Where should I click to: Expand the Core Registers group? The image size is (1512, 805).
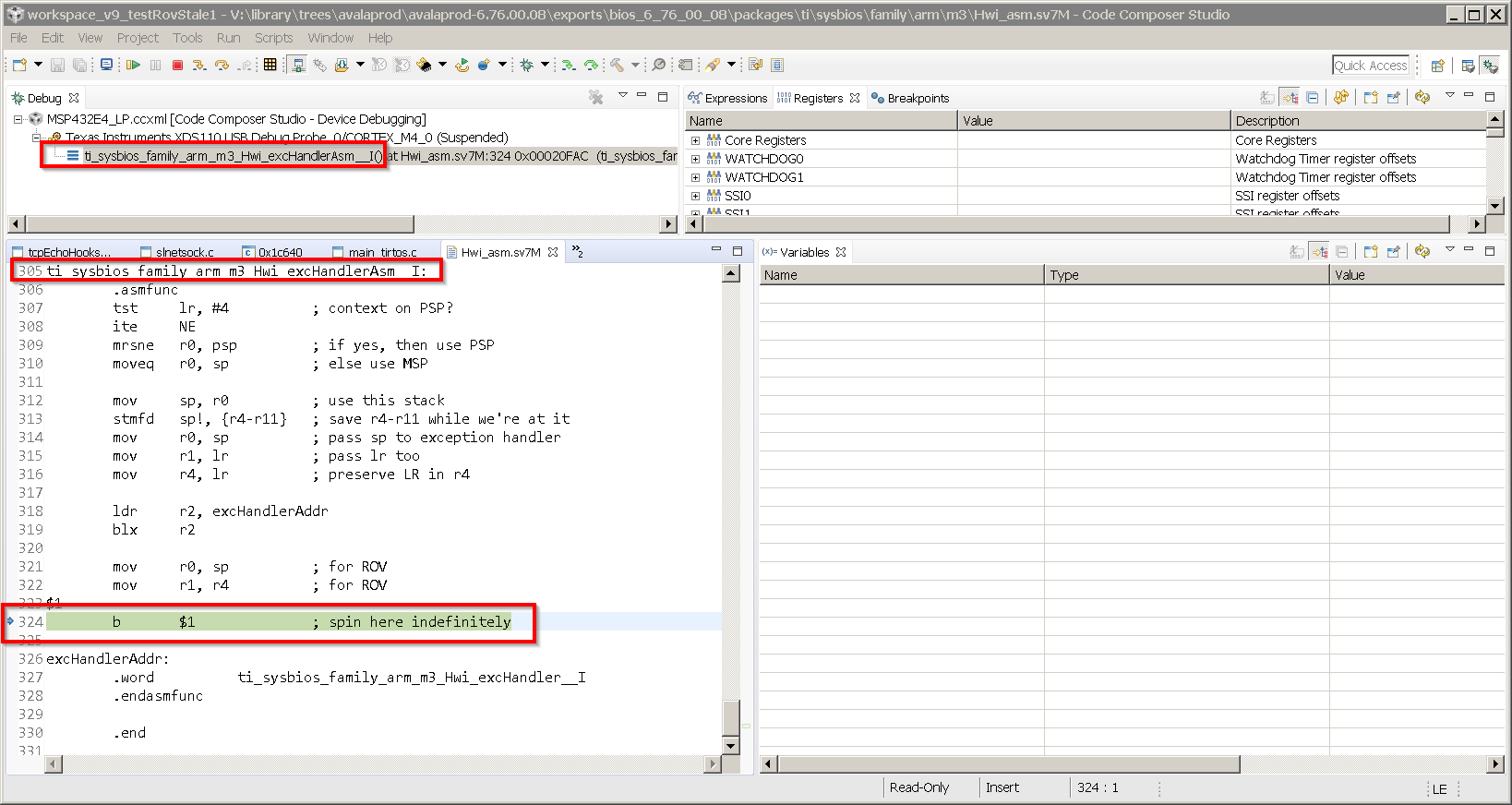pyautogui.click(x=696, y=140)
